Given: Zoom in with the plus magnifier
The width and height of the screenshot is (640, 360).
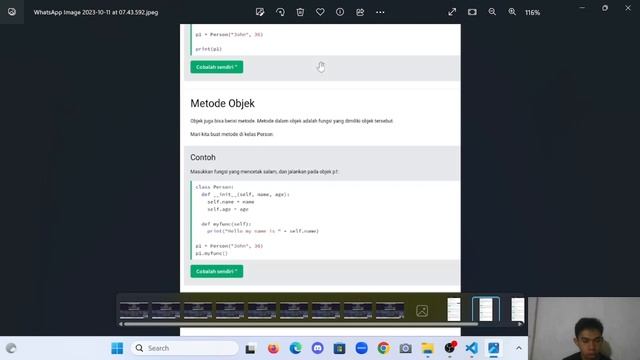Looking at the screenshot, I should click(512, 12).
